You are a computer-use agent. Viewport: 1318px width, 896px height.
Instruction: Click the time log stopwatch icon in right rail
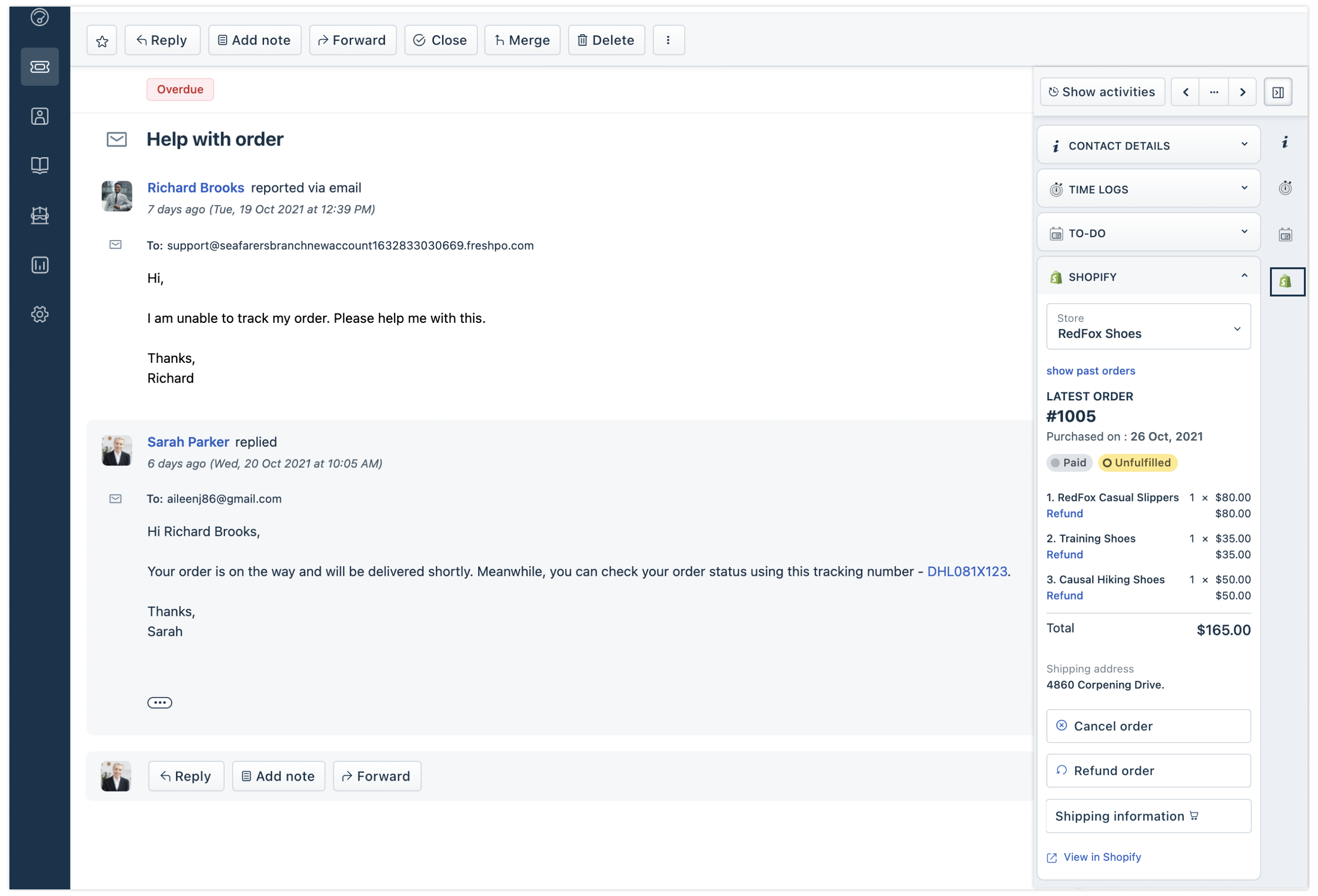(1285, 188)
